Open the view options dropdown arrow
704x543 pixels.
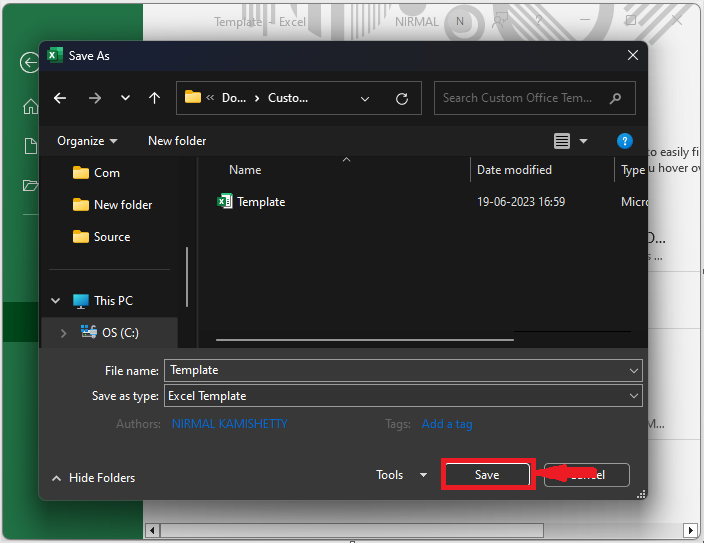[x=583, y=141]
